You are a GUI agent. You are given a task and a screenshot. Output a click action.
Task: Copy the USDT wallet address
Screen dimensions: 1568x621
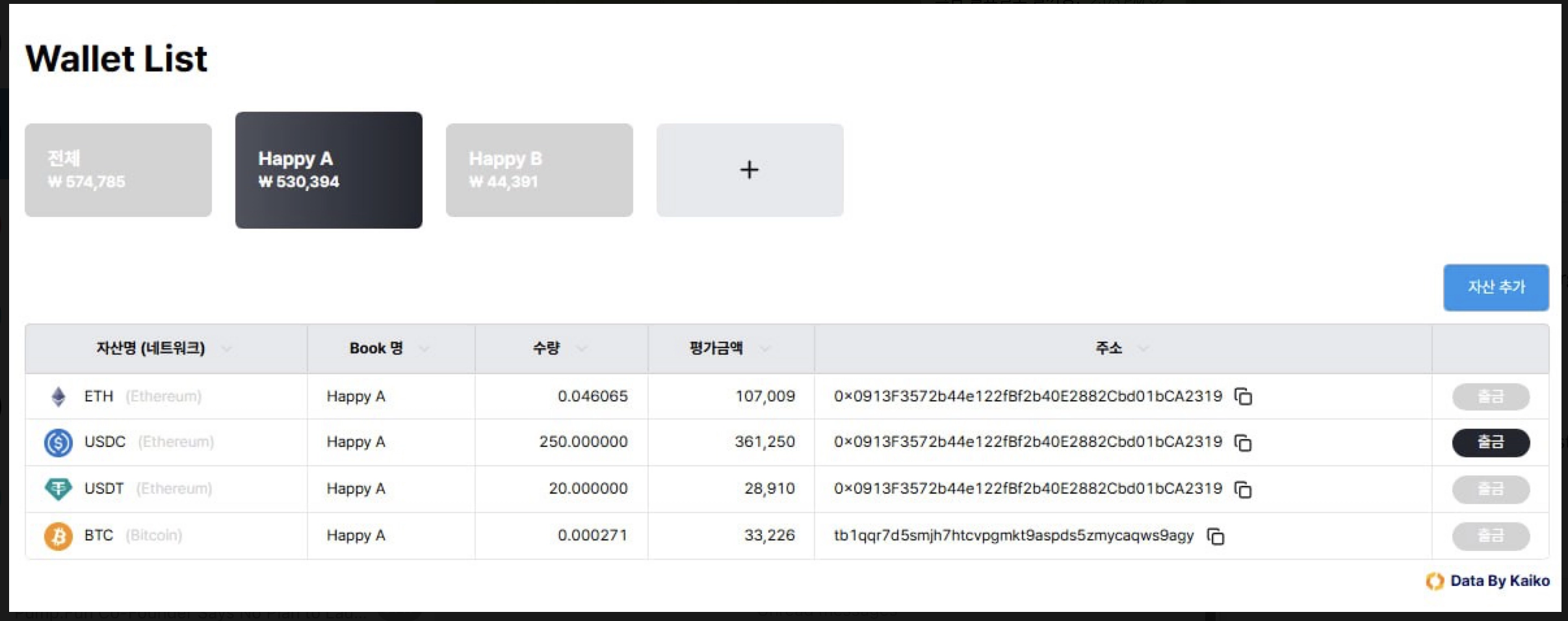(x=1243, y=489)
